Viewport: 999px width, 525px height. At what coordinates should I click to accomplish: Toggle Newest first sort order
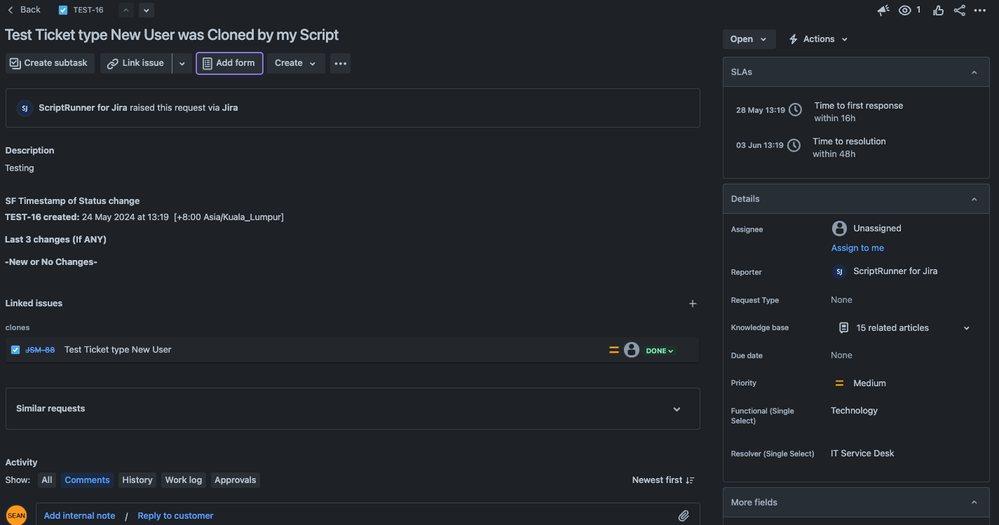[663, 480]
